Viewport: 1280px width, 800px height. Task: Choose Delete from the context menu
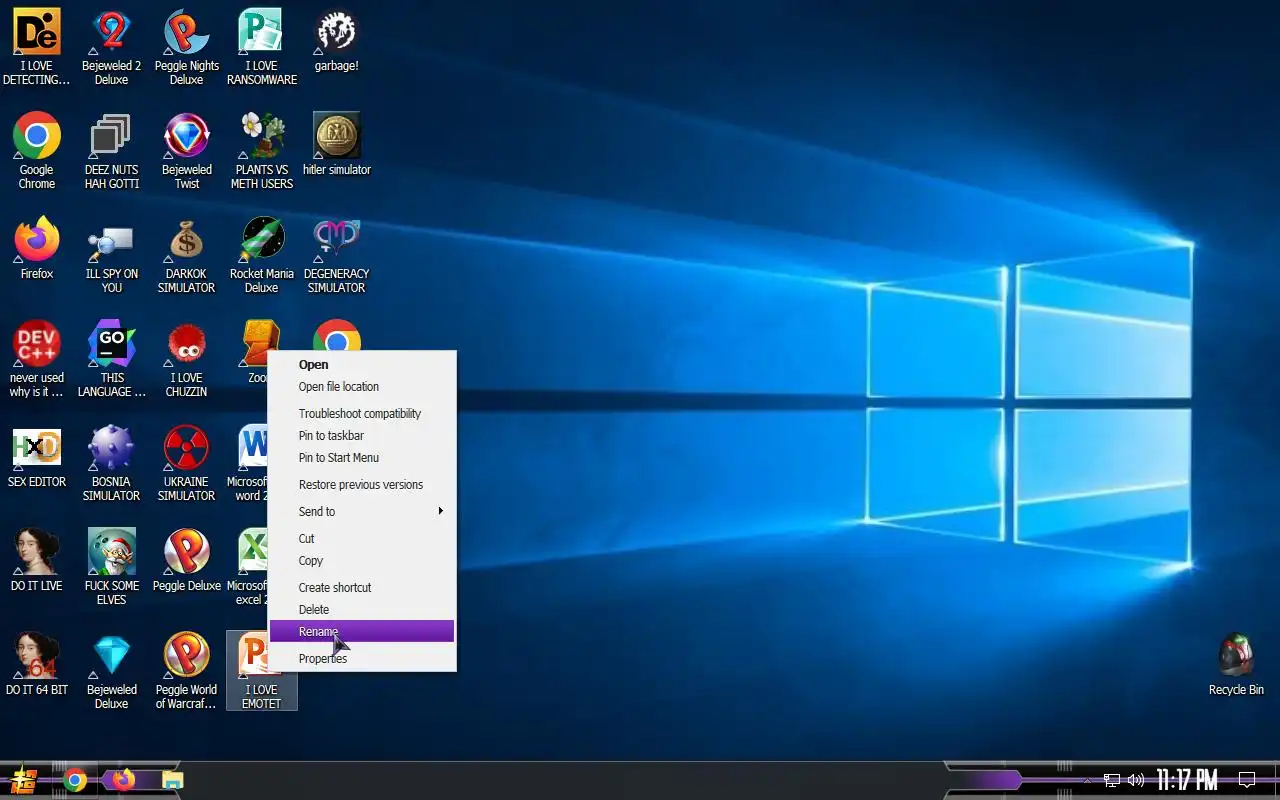362,610
